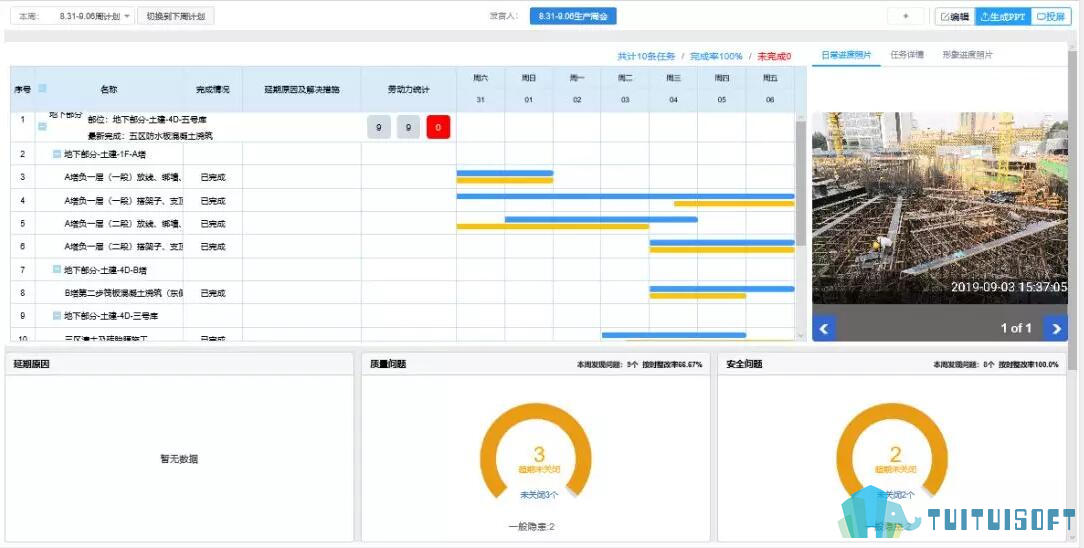The width and height of the screenshot is (1084, 548).
Task: Select row 8 task B塔第二步筏板混凝土浇筑
Action: [124, 293]
